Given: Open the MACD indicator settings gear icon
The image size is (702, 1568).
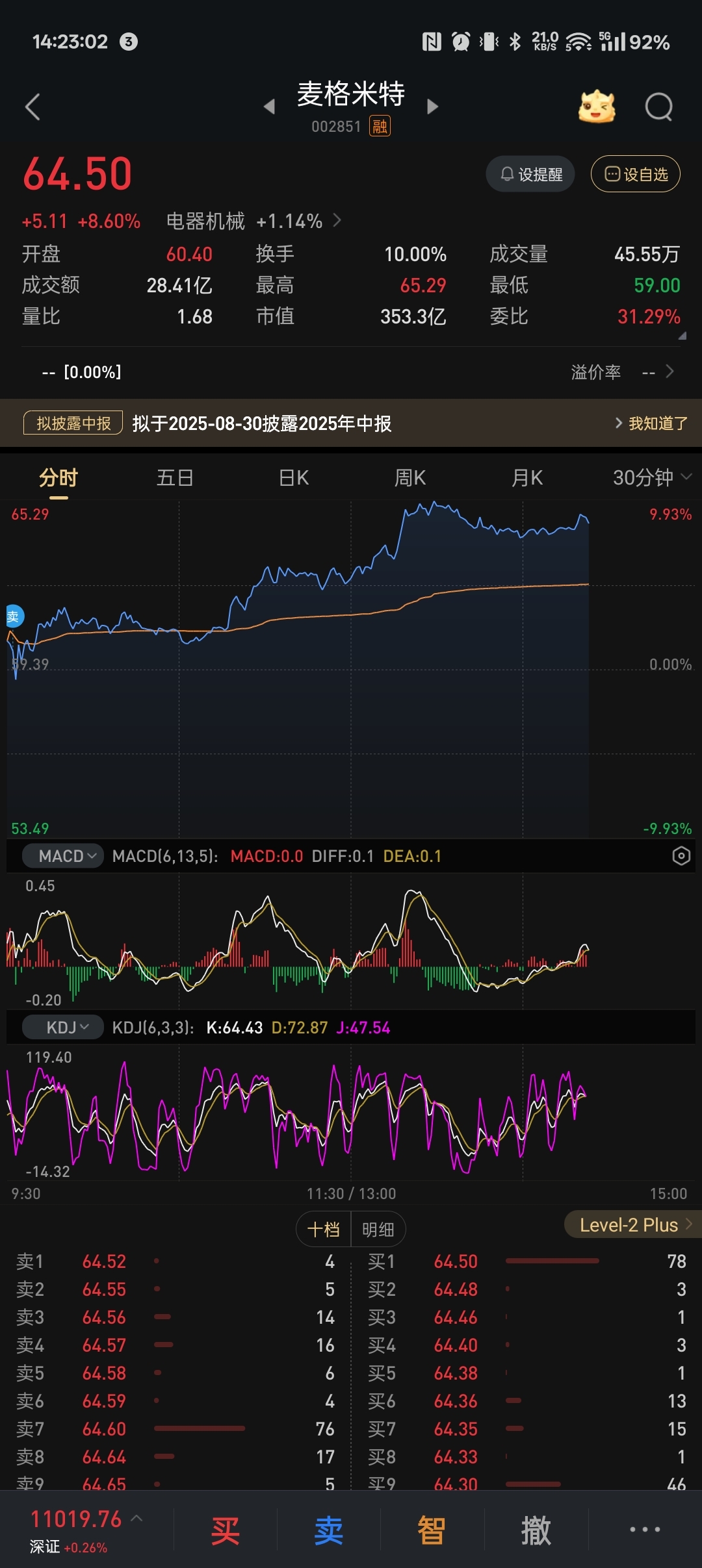Looking at the screenshot, I should pyautogui.click(x=681, y=856).
